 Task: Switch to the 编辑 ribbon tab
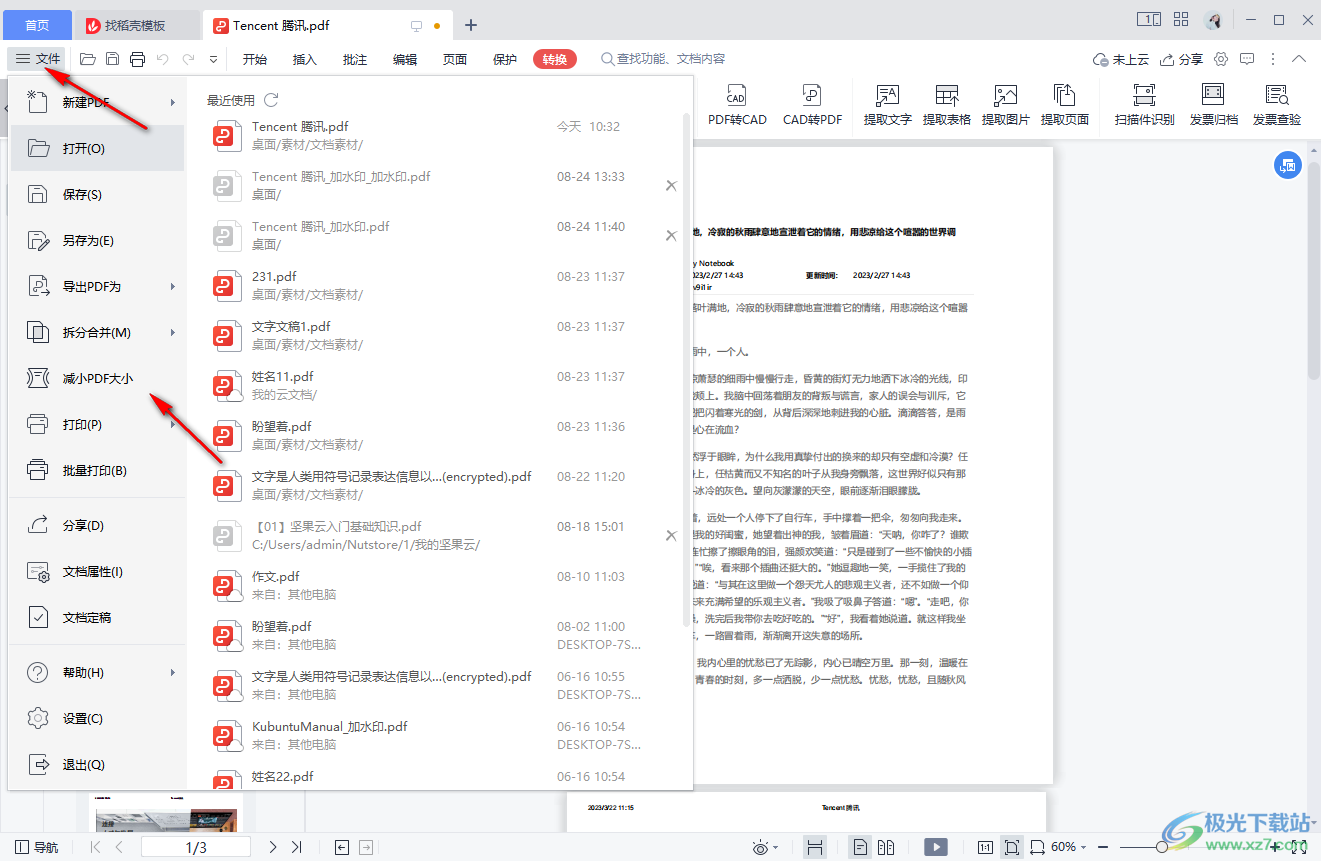point(405,59)
